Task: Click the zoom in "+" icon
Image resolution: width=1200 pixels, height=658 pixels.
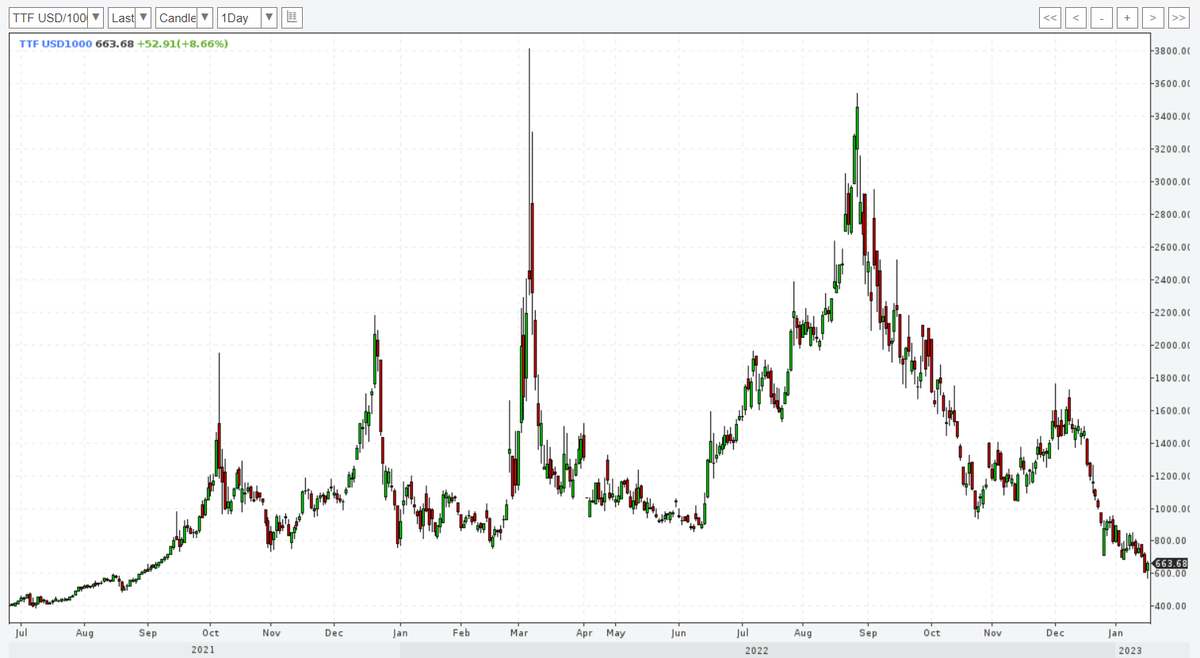Action: tap(1126, 17)
